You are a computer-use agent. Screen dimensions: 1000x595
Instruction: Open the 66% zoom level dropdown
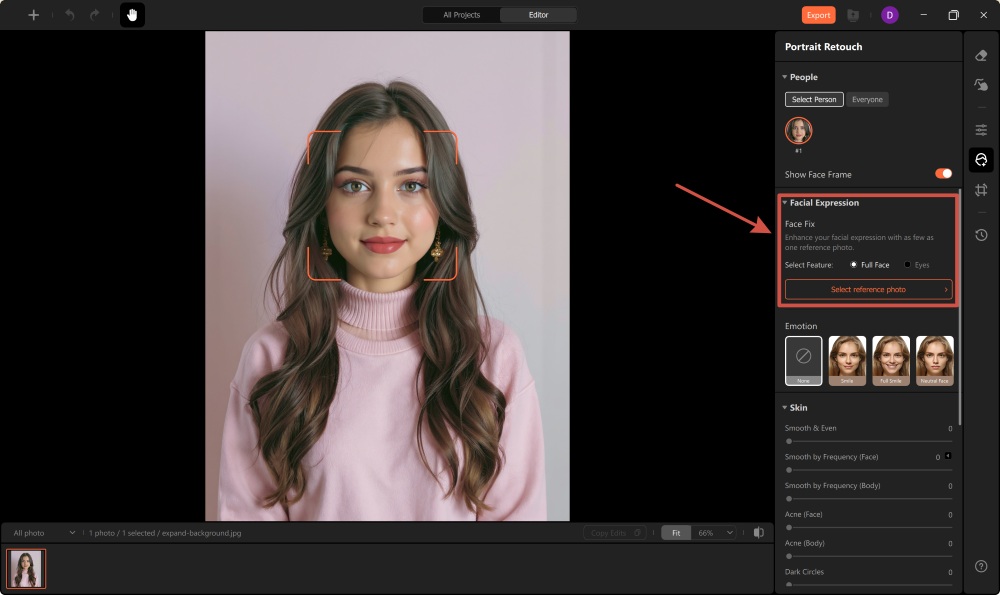click(x=712, y=532)
